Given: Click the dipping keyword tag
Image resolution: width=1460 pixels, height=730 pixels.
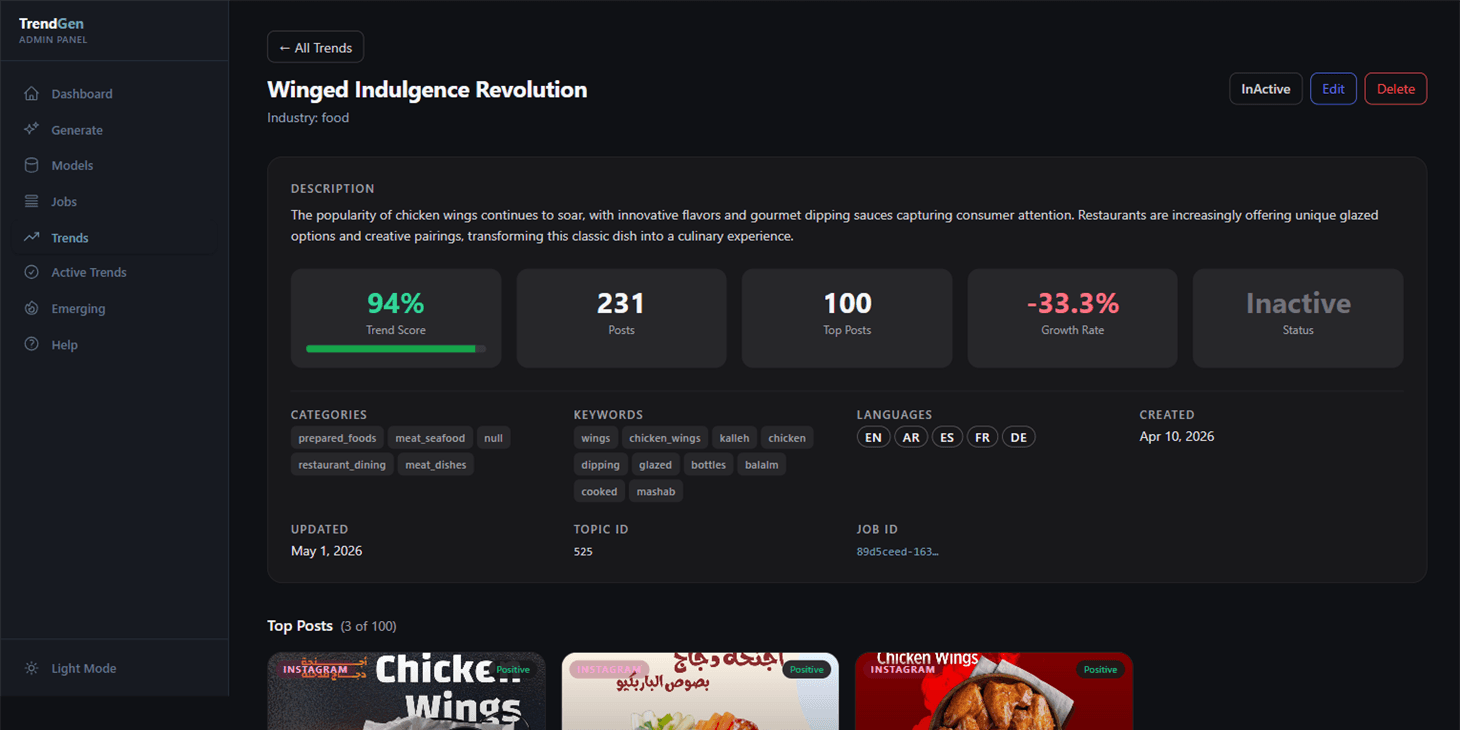Looking at the screenshot, I should pyautogui.click(x=601, y=464).
